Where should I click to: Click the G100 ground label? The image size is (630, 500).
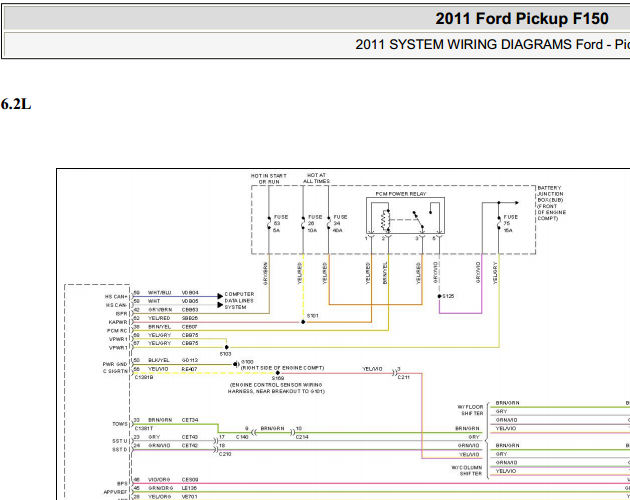pos(247,362)
